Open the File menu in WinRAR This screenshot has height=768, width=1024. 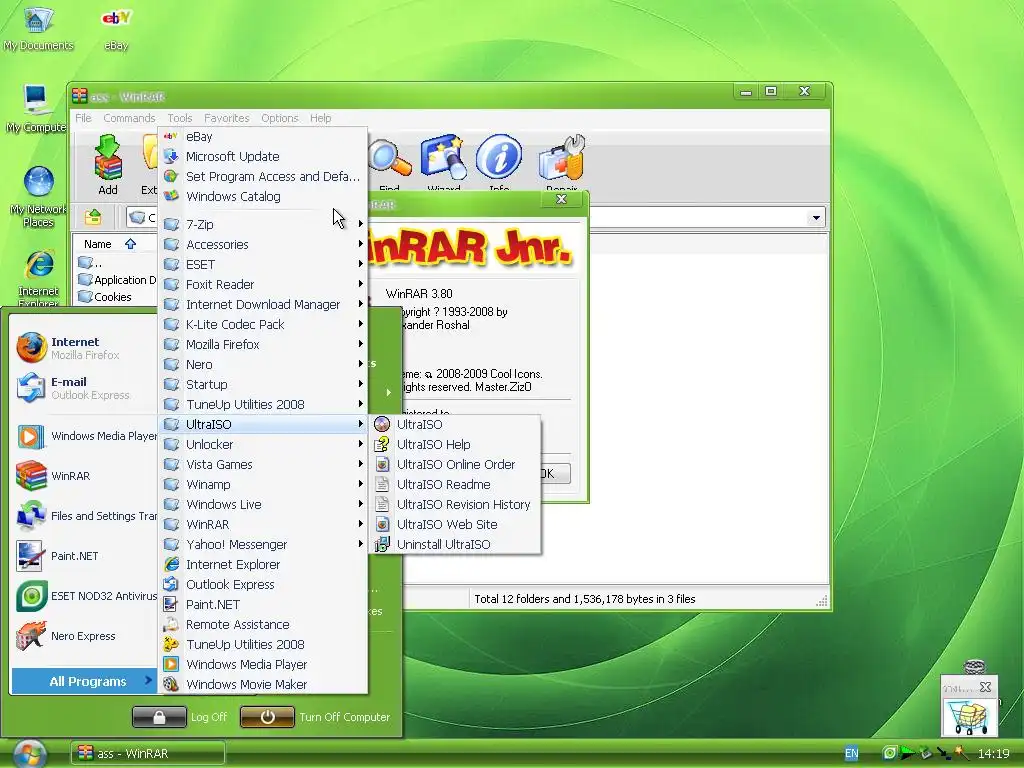coord(83,118)
